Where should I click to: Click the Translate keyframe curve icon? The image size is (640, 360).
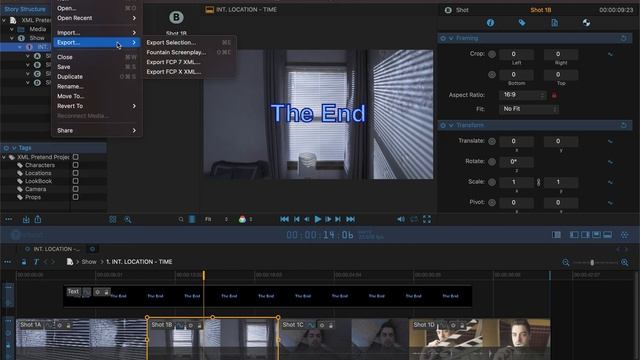[610, 141]
